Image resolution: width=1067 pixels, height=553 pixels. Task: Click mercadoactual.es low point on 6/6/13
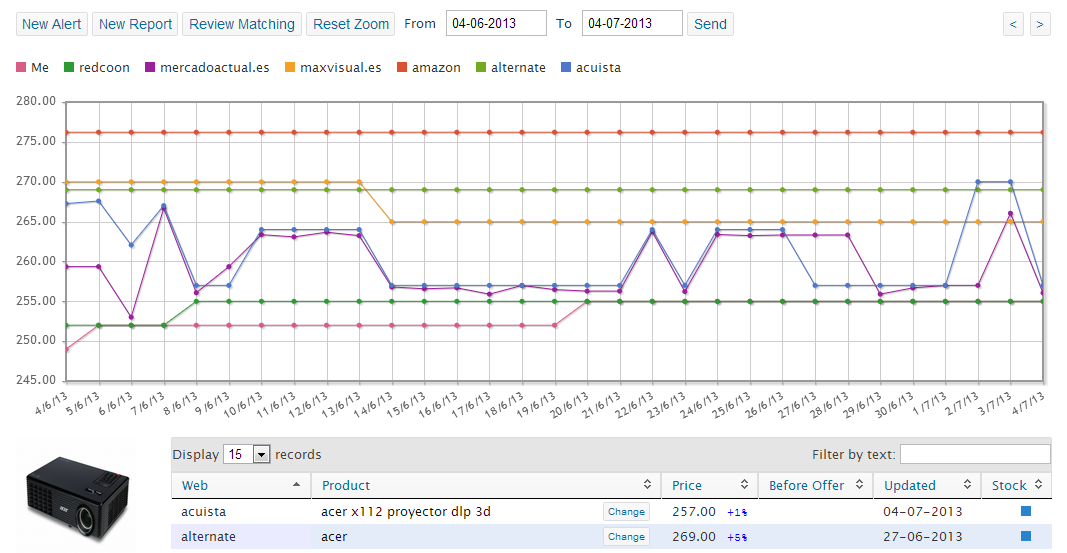[131, 317]
